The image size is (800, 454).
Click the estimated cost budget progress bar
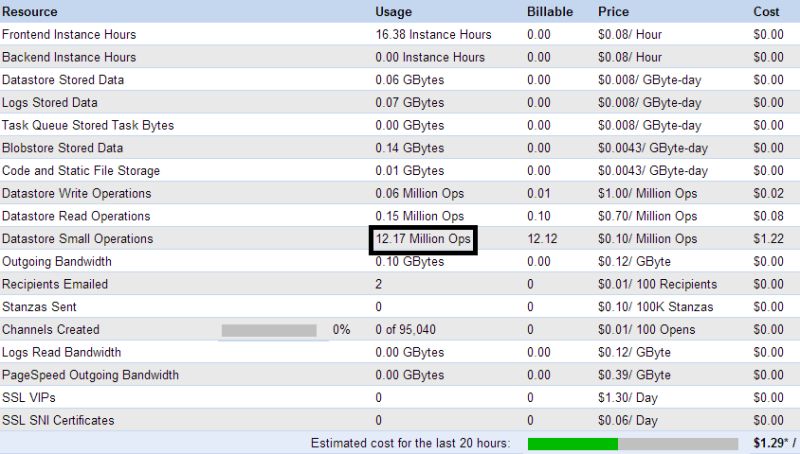coord(633,444)
